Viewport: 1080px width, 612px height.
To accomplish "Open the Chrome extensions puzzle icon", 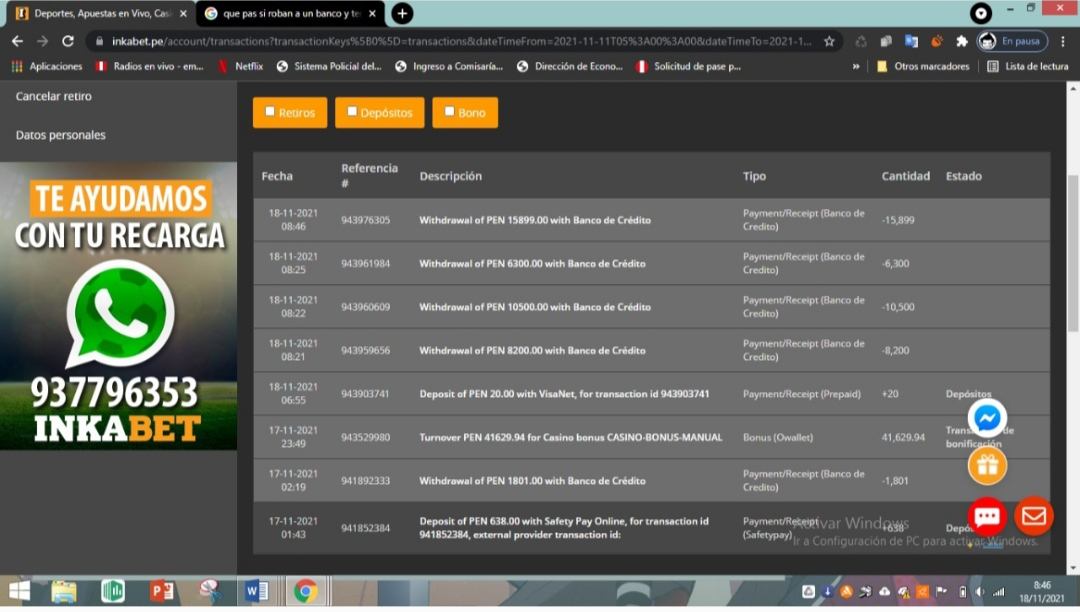I will (962, 41).
